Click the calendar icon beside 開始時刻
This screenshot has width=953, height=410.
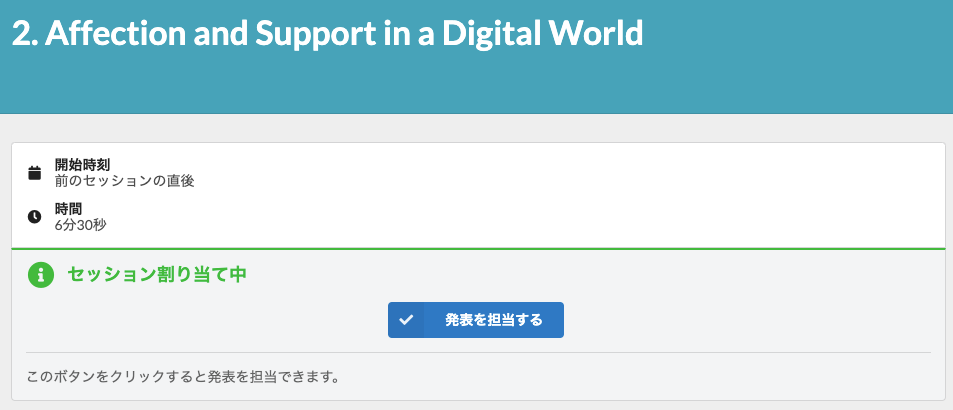pyautogui.click(x=35, y=173)
